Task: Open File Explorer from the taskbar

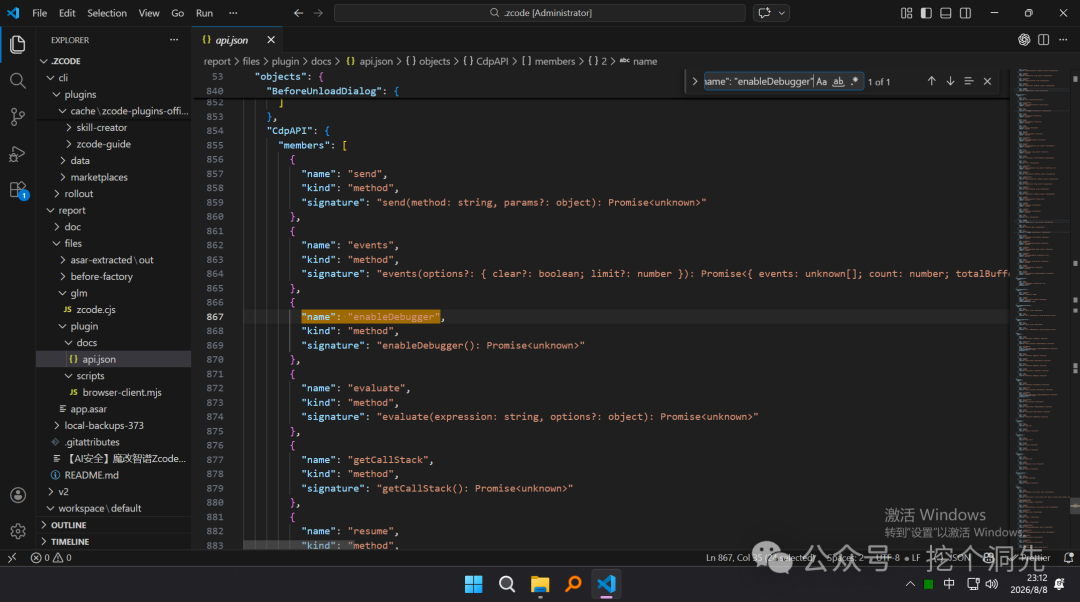Action: click(x=540, y=584)
